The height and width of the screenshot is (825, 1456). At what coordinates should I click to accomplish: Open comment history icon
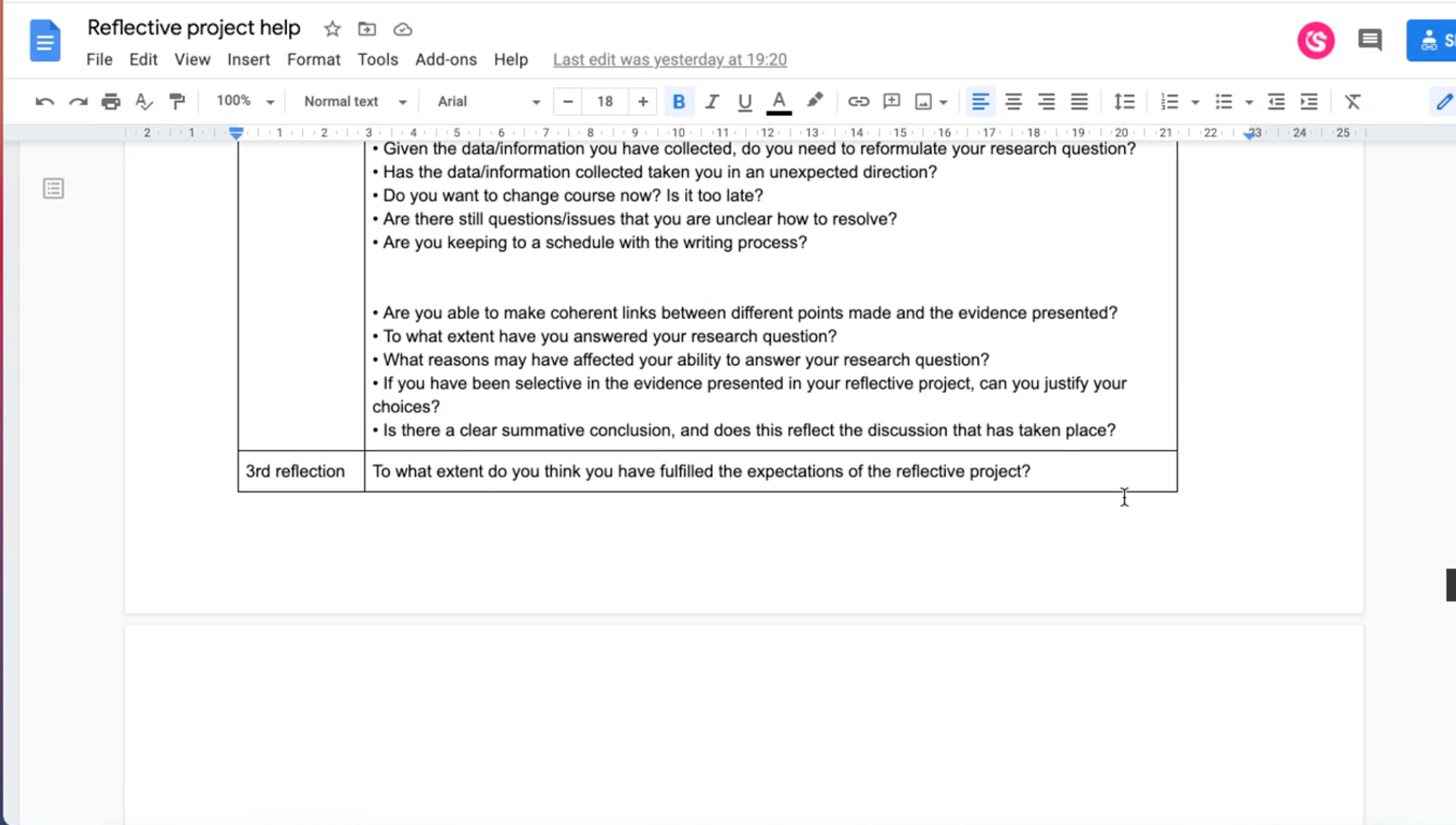coord(1369,40)
